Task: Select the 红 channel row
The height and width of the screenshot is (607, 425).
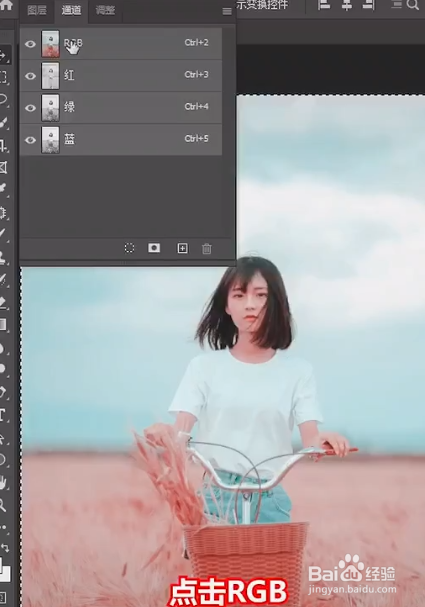Action: coord(121,76)
